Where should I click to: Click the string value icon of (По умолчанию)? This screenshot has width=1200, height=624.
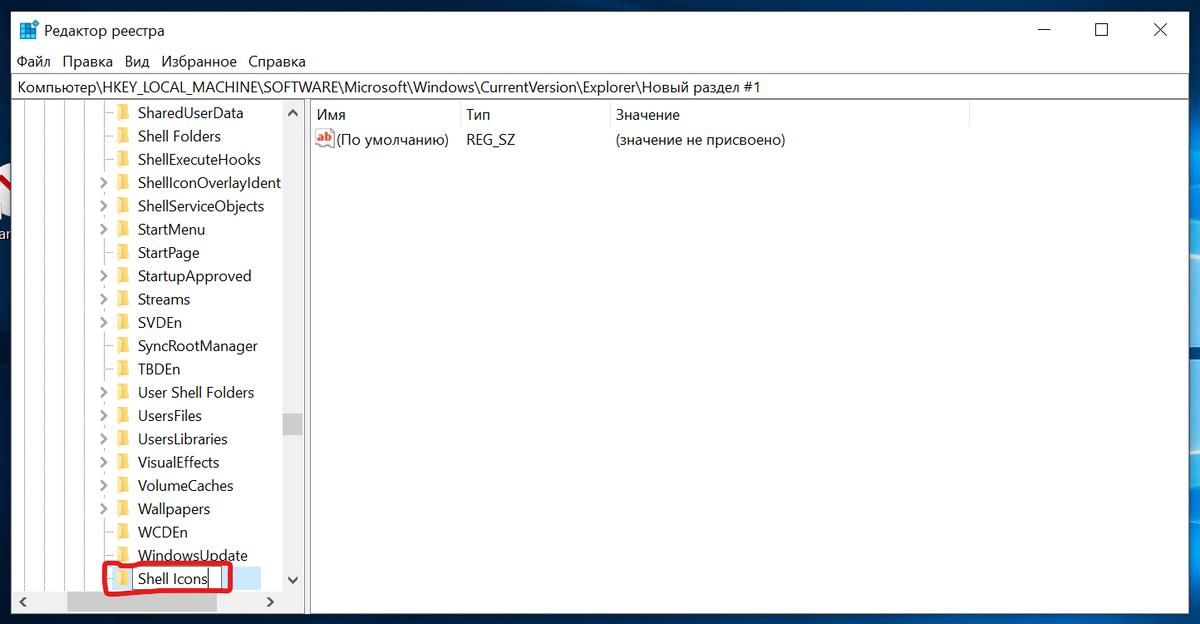click(324, 139)
